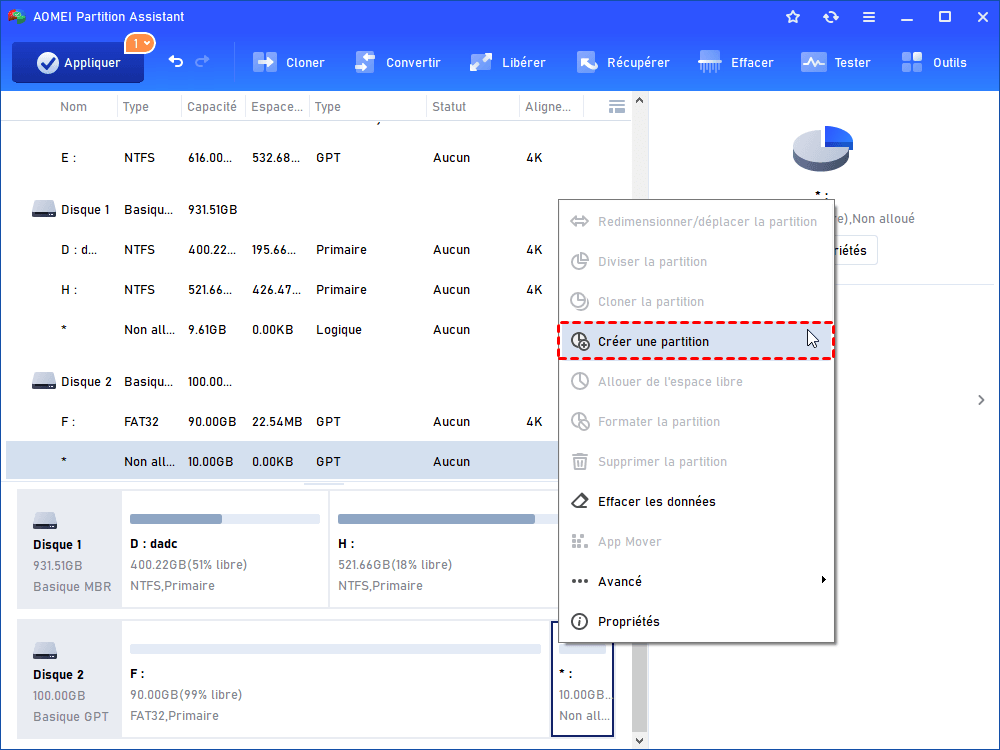Expand the Avancé submenu
Viewport: 1000px width, 750px height.
point(696,581)
